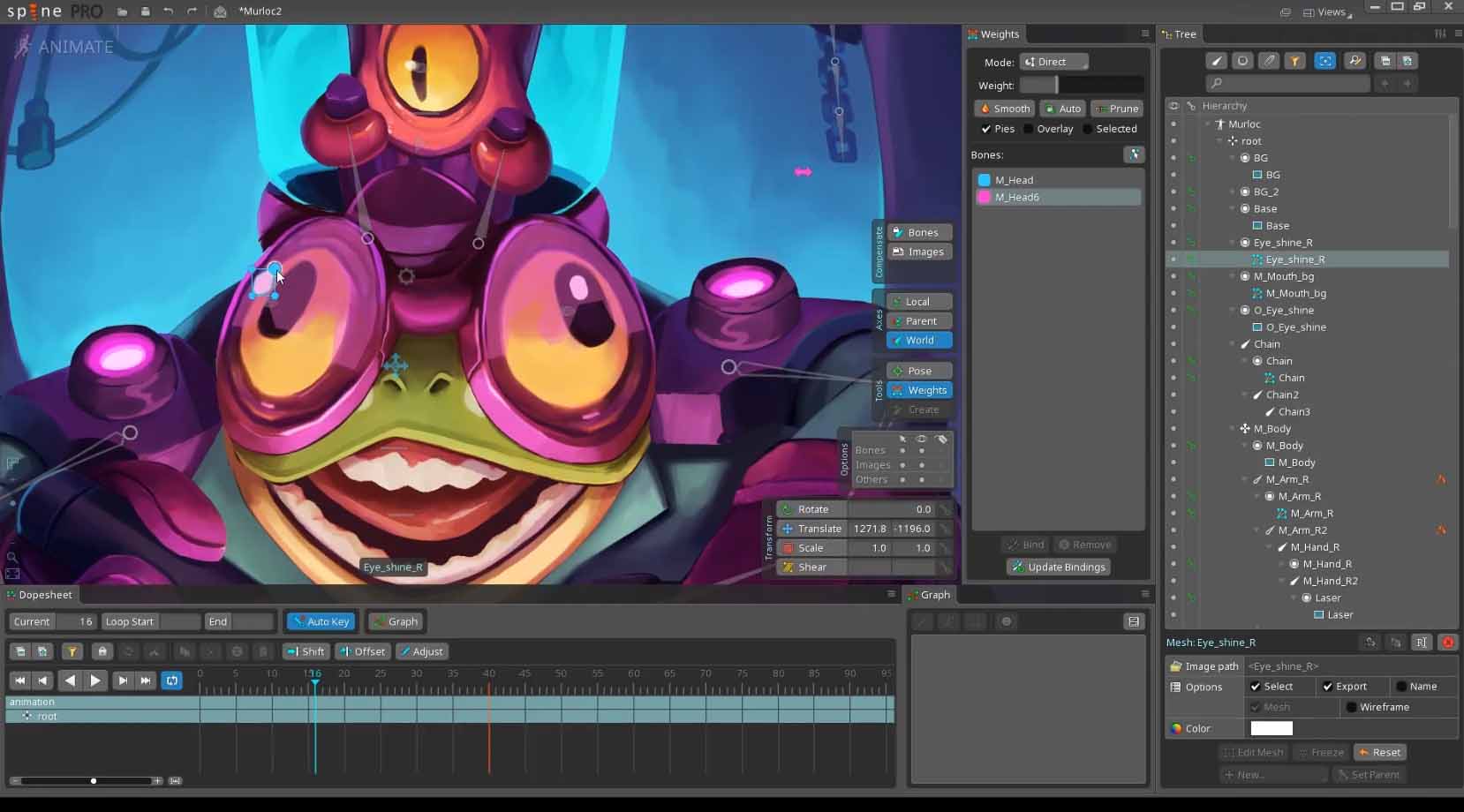
Task: Collapse the Base slot node
Action: [x=1233, y=209]
